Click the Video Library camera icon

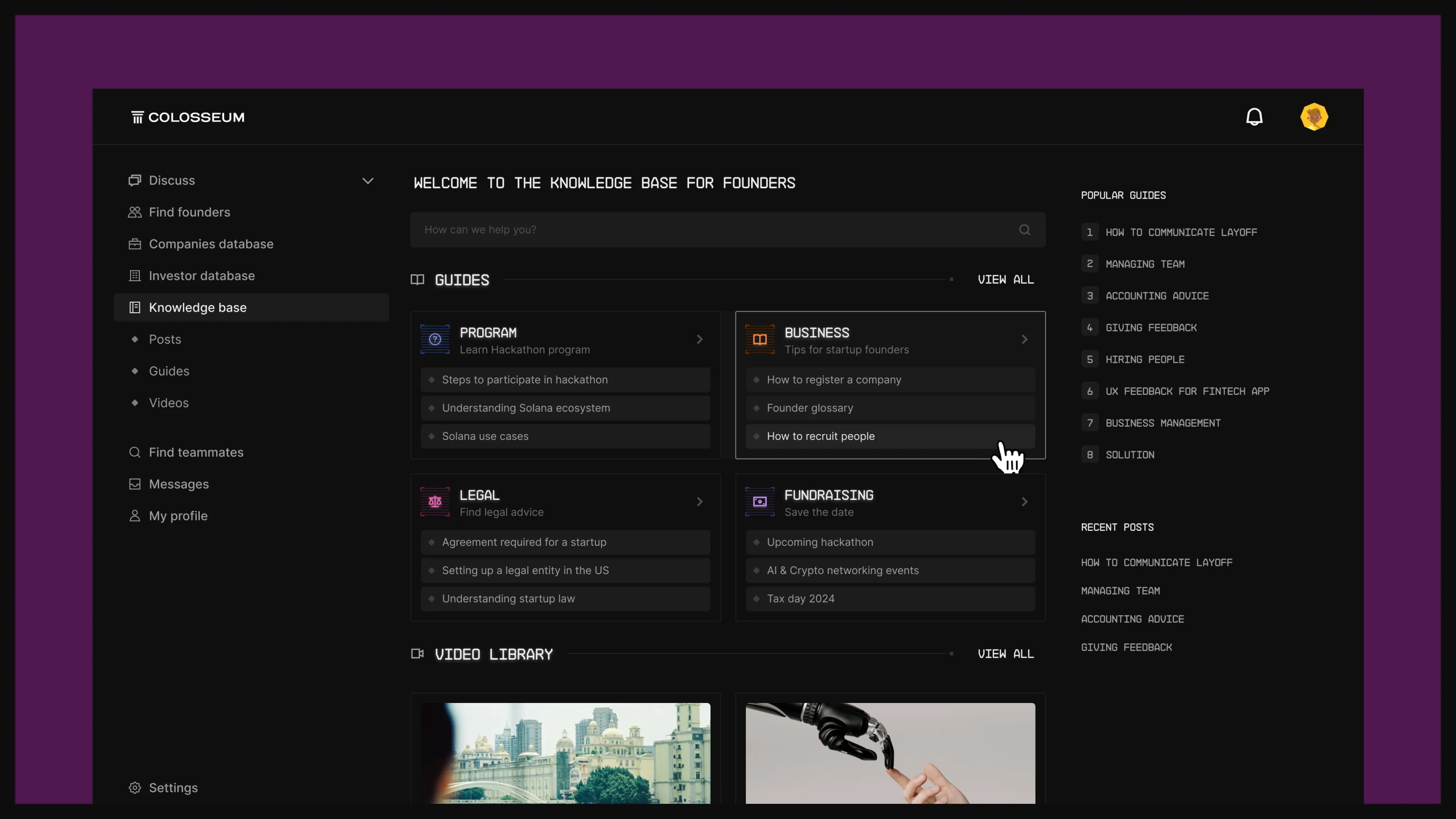coord(417,654)
